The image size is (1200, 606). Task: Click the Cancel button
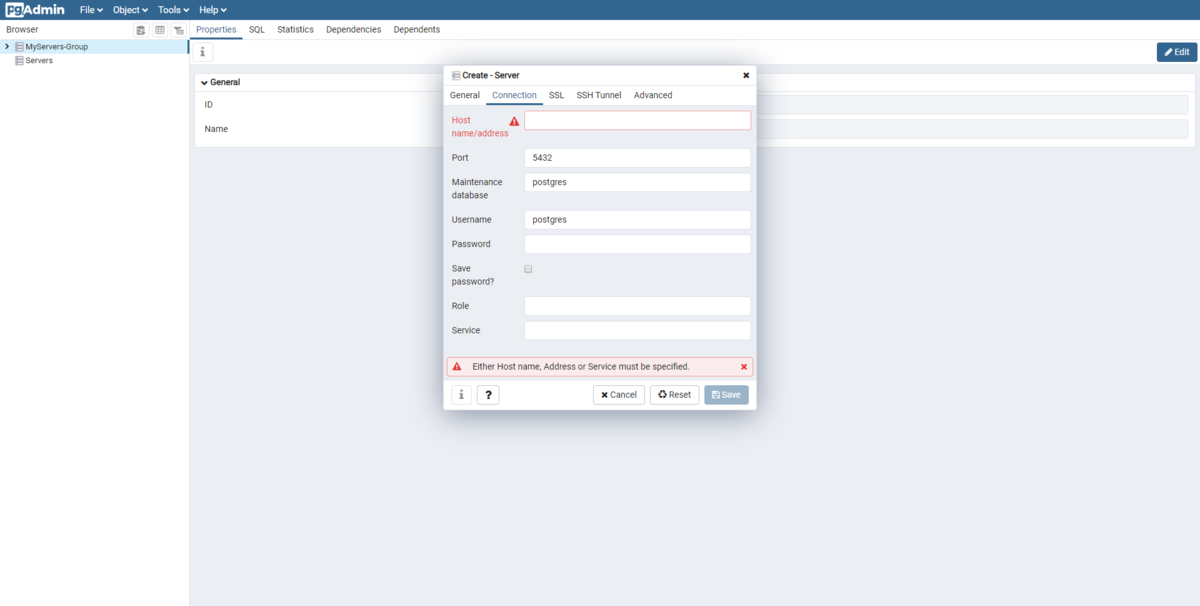[x=619, y=395]
